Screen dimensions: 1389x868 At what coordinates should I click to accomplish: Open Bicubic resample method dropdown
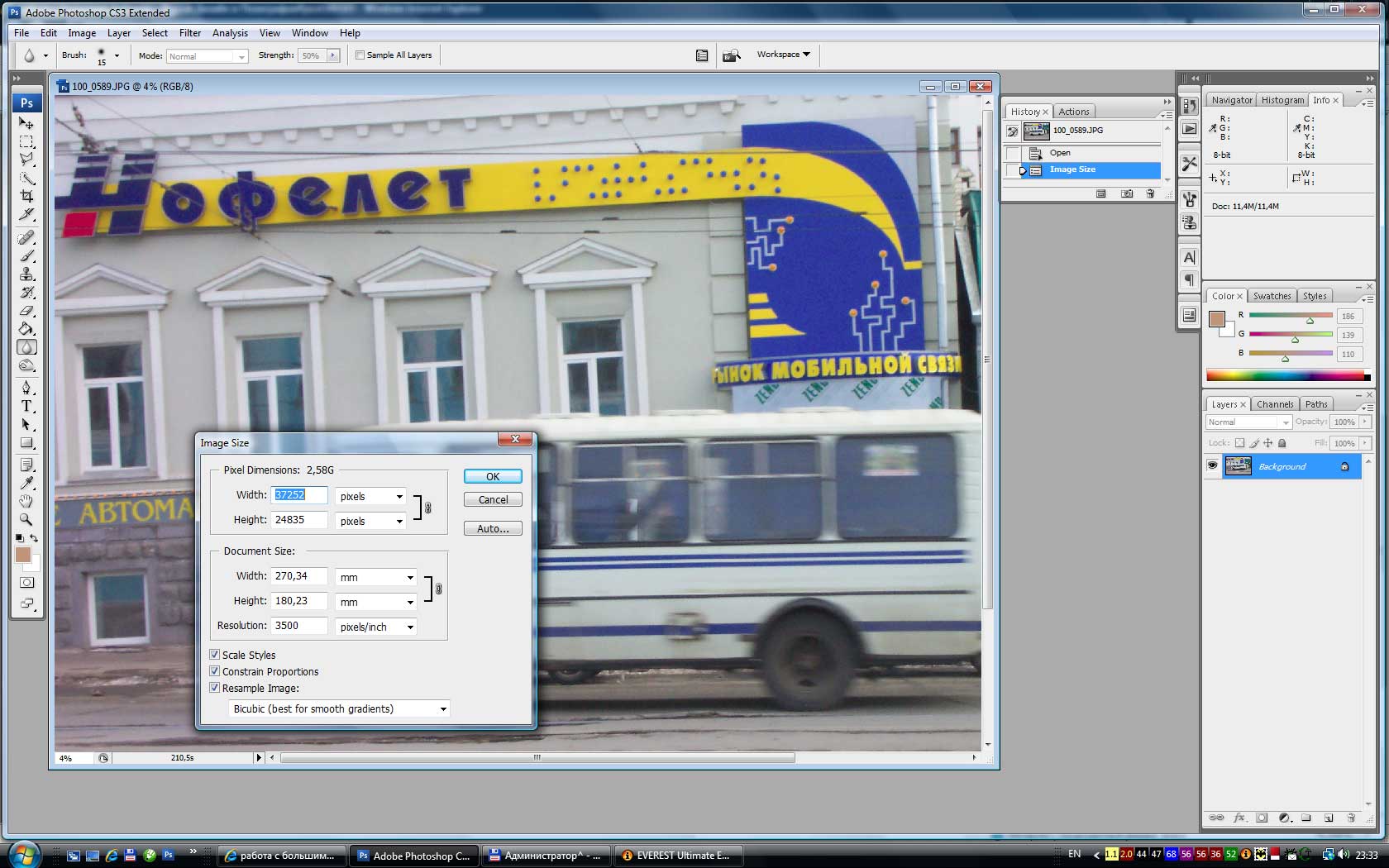[x=339, y=708]
